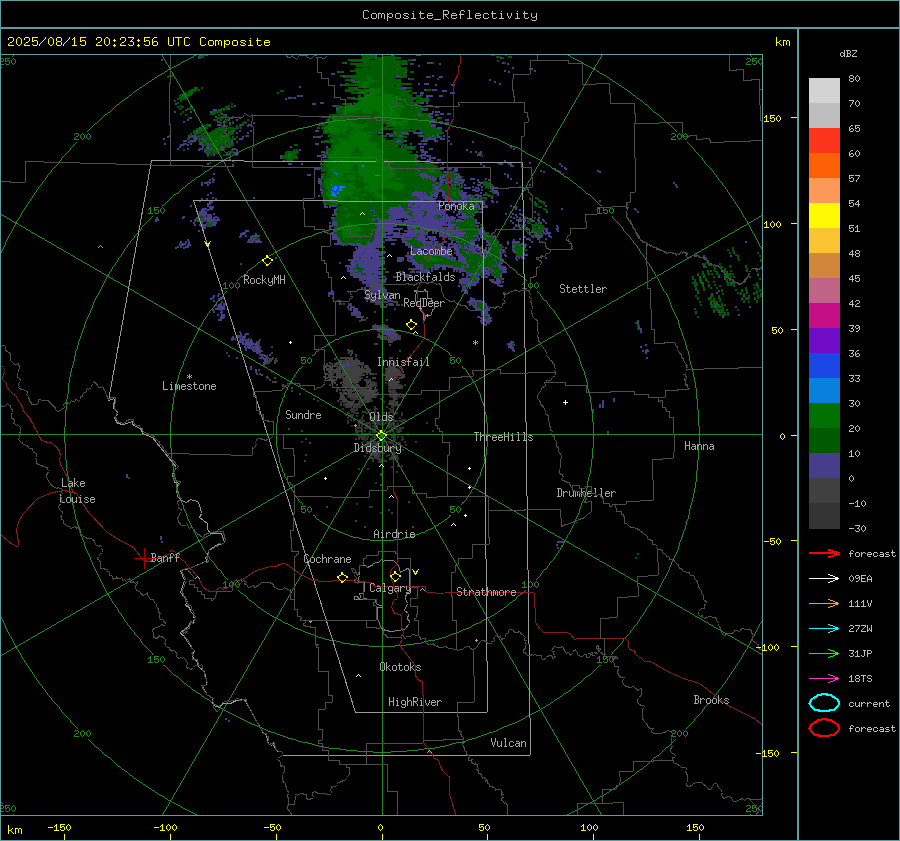Click the Innisfail city label
The width and height of the screenshot is (900, 841).
[x=403, y=362]
